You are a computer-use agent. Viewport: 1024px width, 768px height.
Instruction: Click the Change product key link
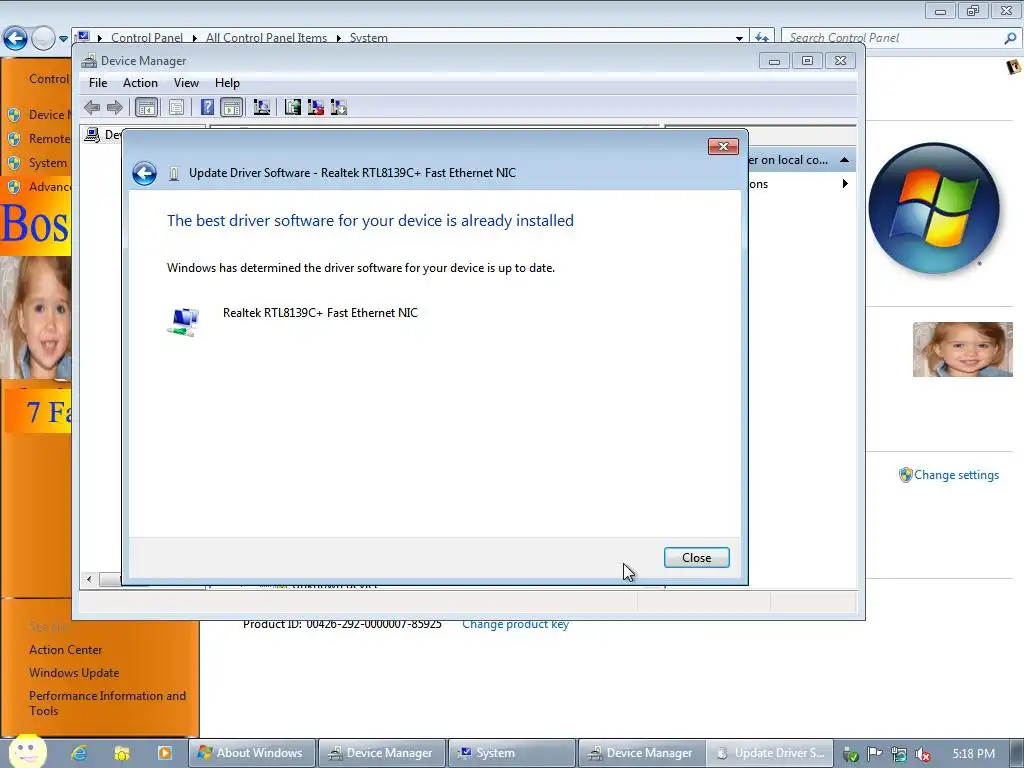pyautogui.click(x=515, y=624)
